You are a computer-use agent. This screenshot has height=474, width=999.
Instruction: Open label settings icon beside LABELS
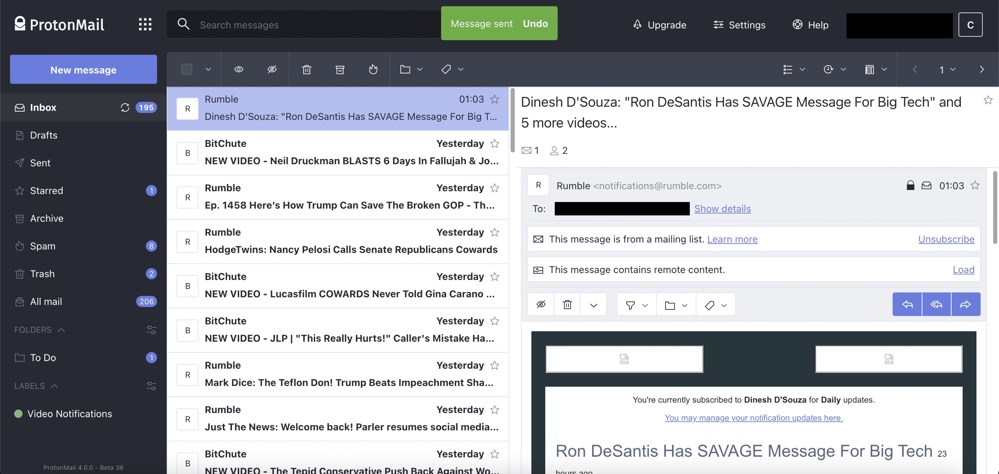tap(151, 386)
